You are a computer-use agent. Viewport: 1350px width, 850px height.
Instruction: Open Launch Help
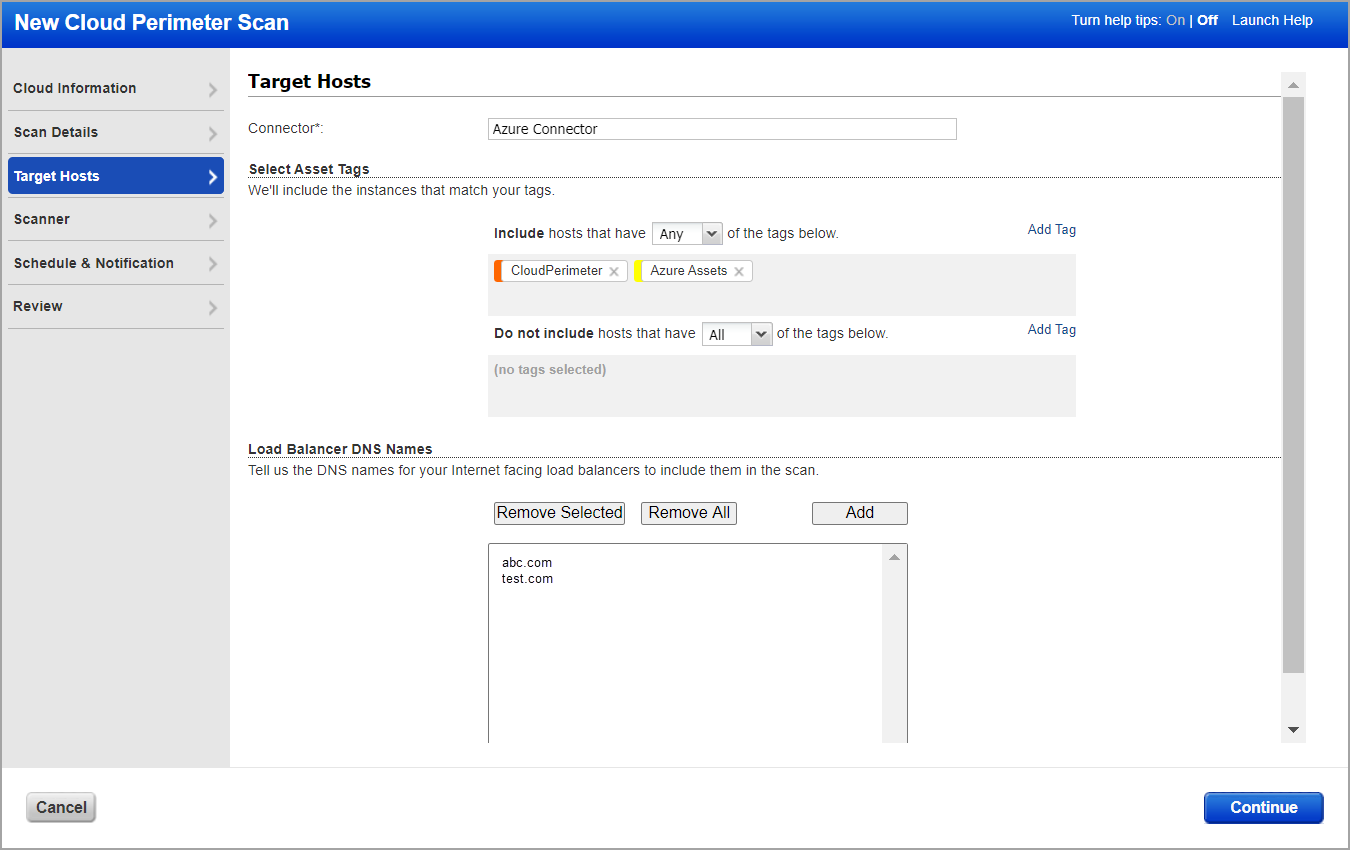[1272, 20]
